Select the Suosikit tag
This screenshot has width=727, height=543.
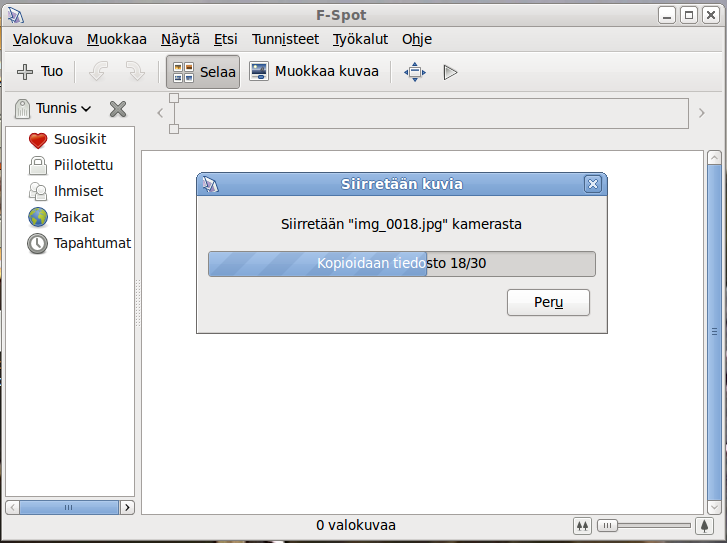click(x=79, y=140)
